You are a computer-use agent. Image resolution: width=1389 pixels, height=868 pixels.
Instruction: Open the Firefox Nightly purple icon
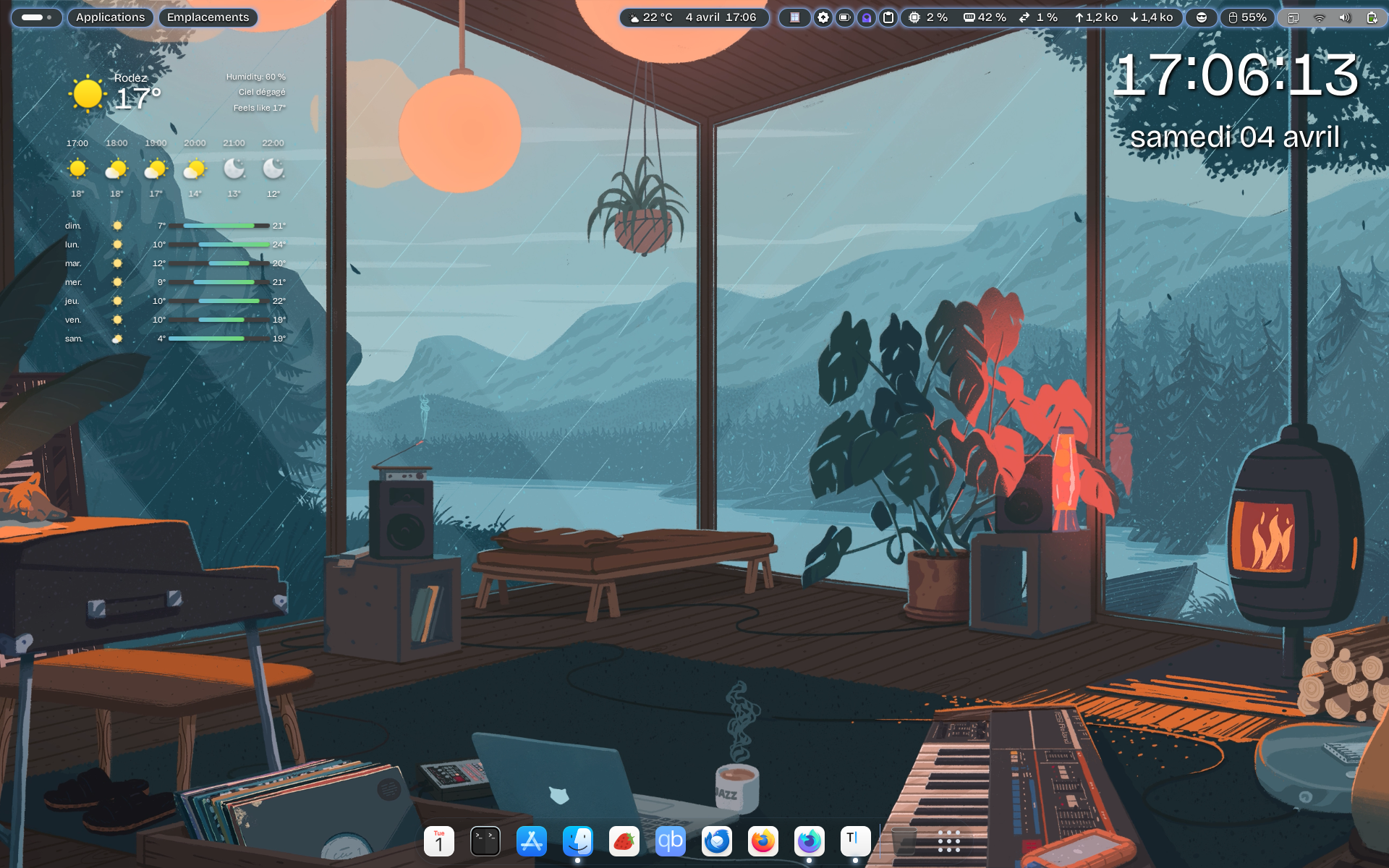tap(809, 841)
